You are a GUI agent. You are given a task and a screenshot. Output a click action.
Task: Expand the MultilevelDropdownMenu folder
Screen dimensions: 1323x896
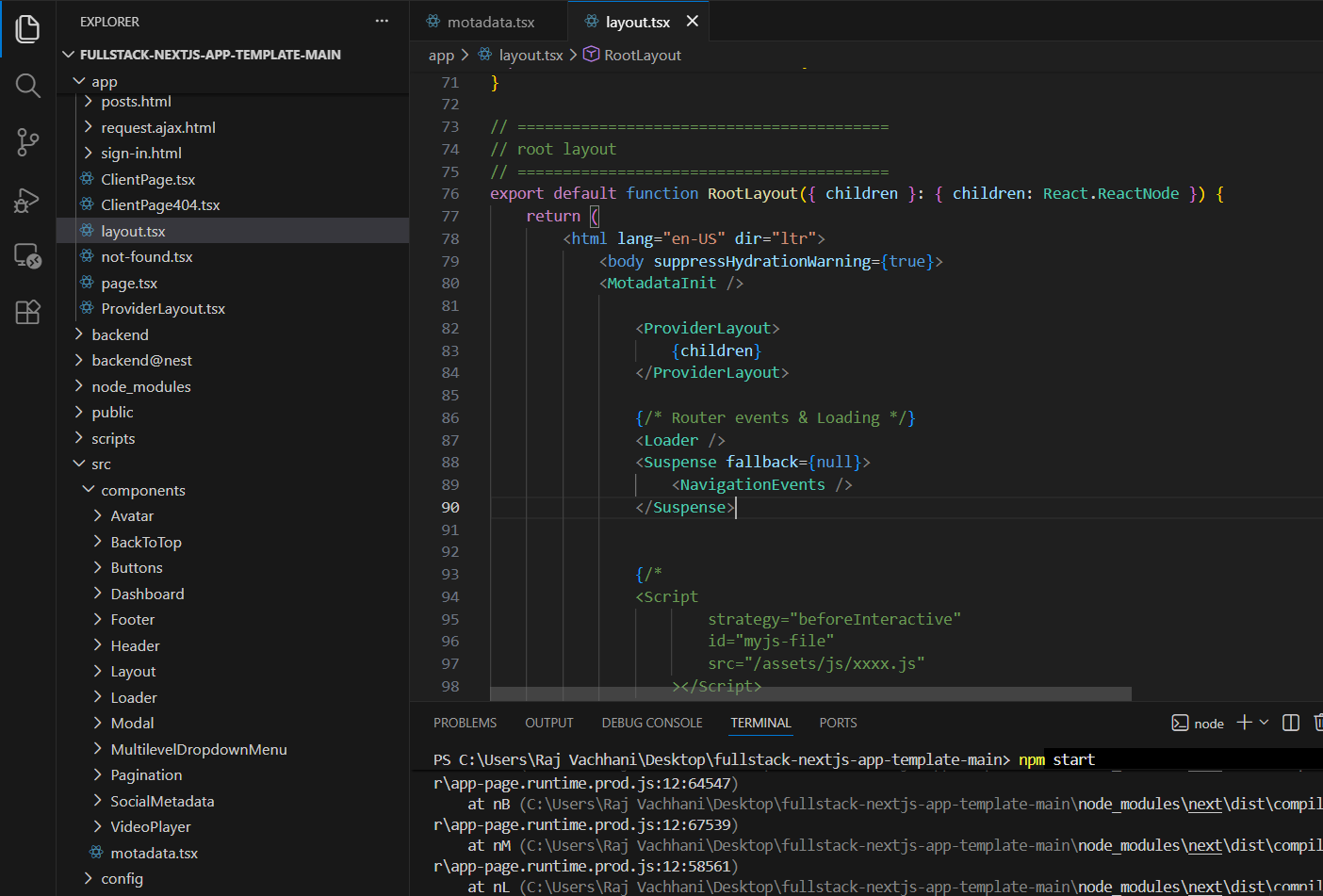98,749
